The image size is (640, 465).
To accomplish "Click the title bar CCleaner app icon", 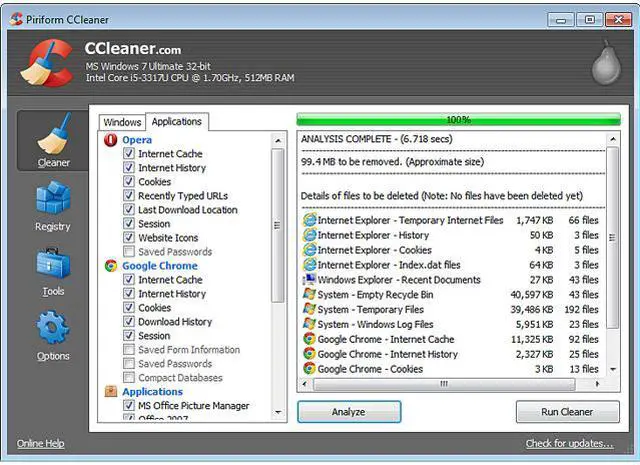I will click(x=16, y=19).
